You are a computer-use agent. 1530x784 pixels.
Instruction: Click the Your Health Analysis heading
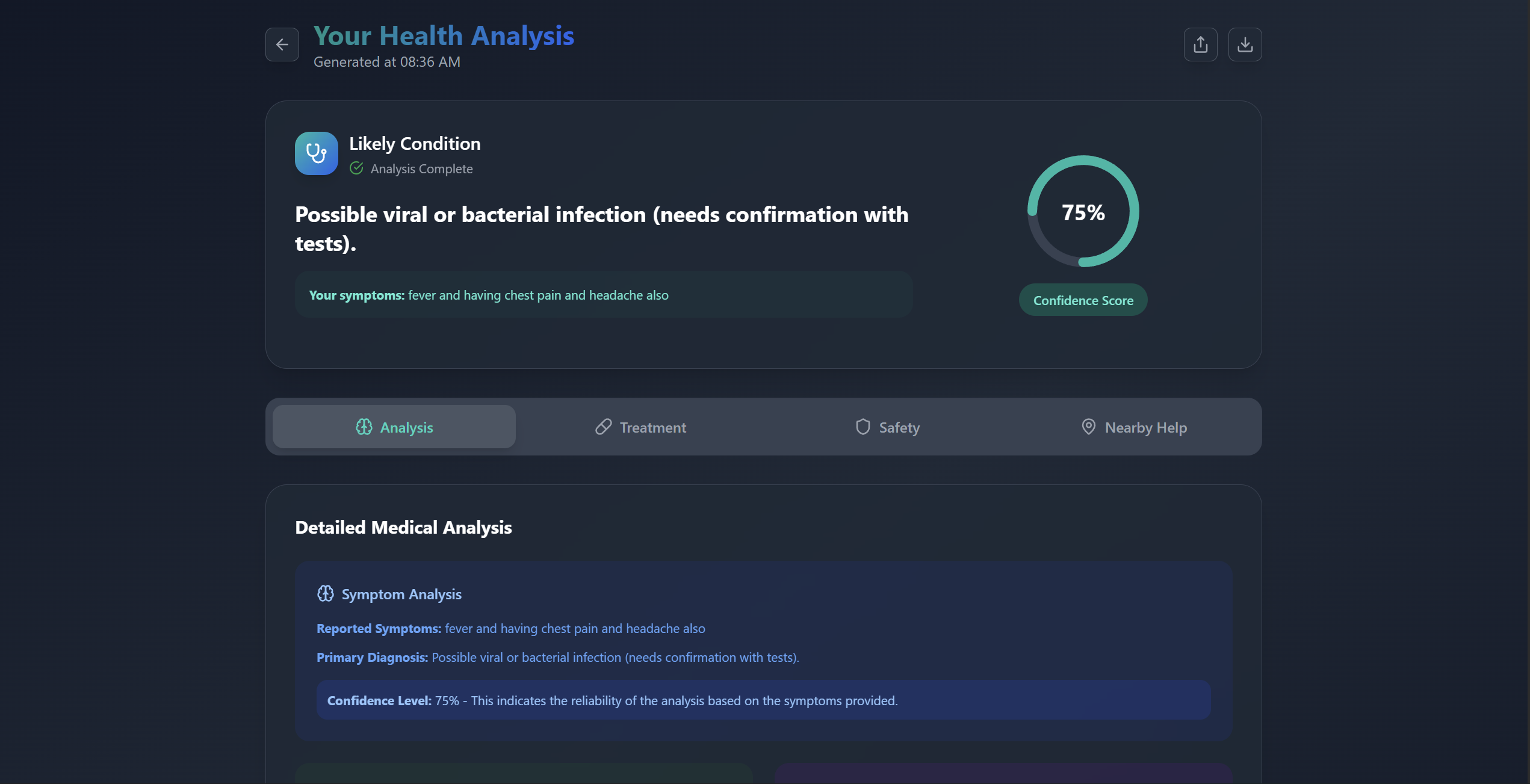[444, 36]
